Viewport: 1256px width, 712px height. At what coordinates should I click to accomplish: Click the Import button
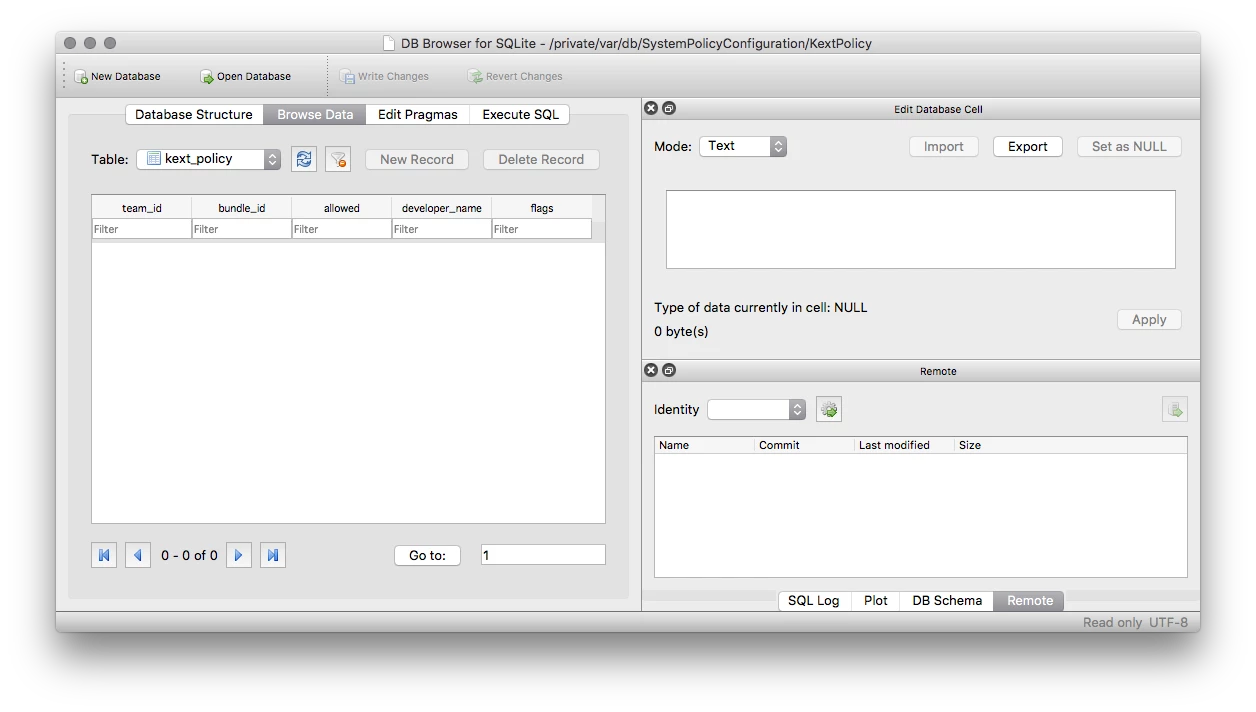944,146
